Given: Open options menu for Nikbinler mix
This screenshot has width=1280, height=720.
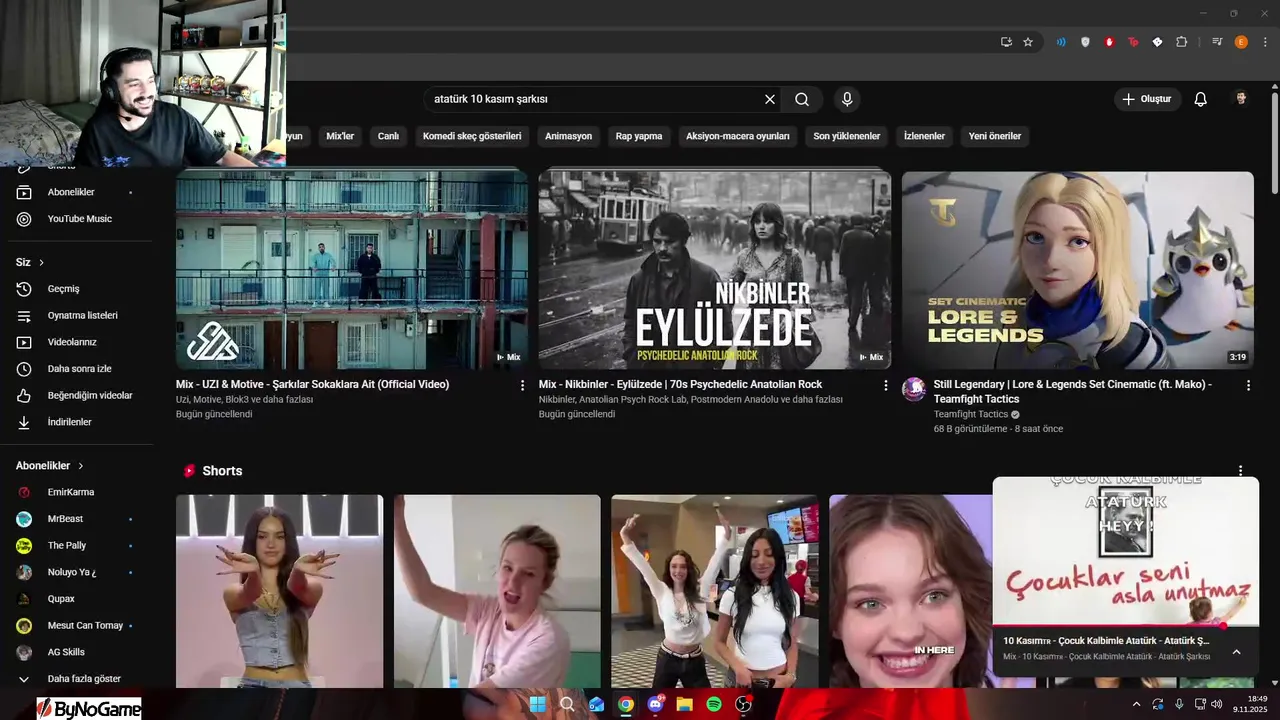Looking at the screenshot, I should [x=885, y=385].
